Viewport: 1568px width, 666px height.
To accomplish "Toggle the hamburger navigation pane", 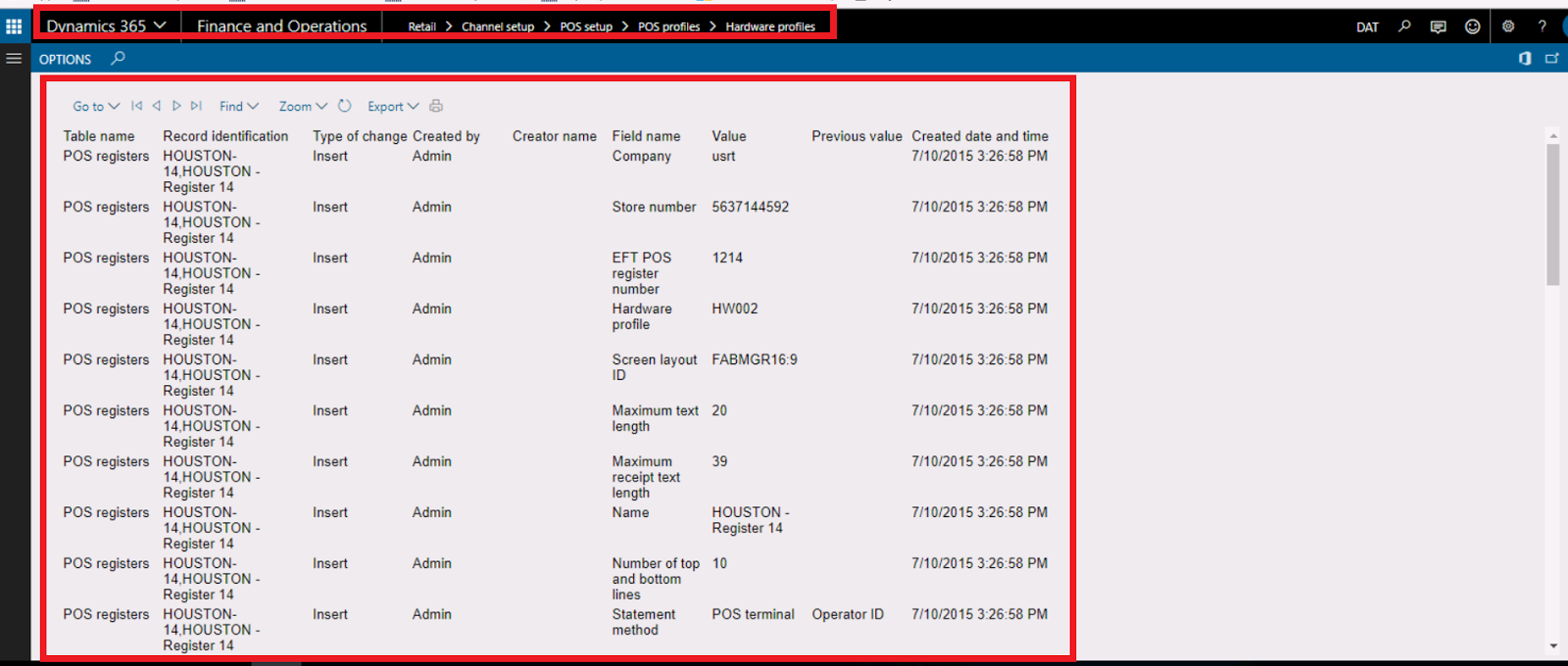I will pos(14,59).
